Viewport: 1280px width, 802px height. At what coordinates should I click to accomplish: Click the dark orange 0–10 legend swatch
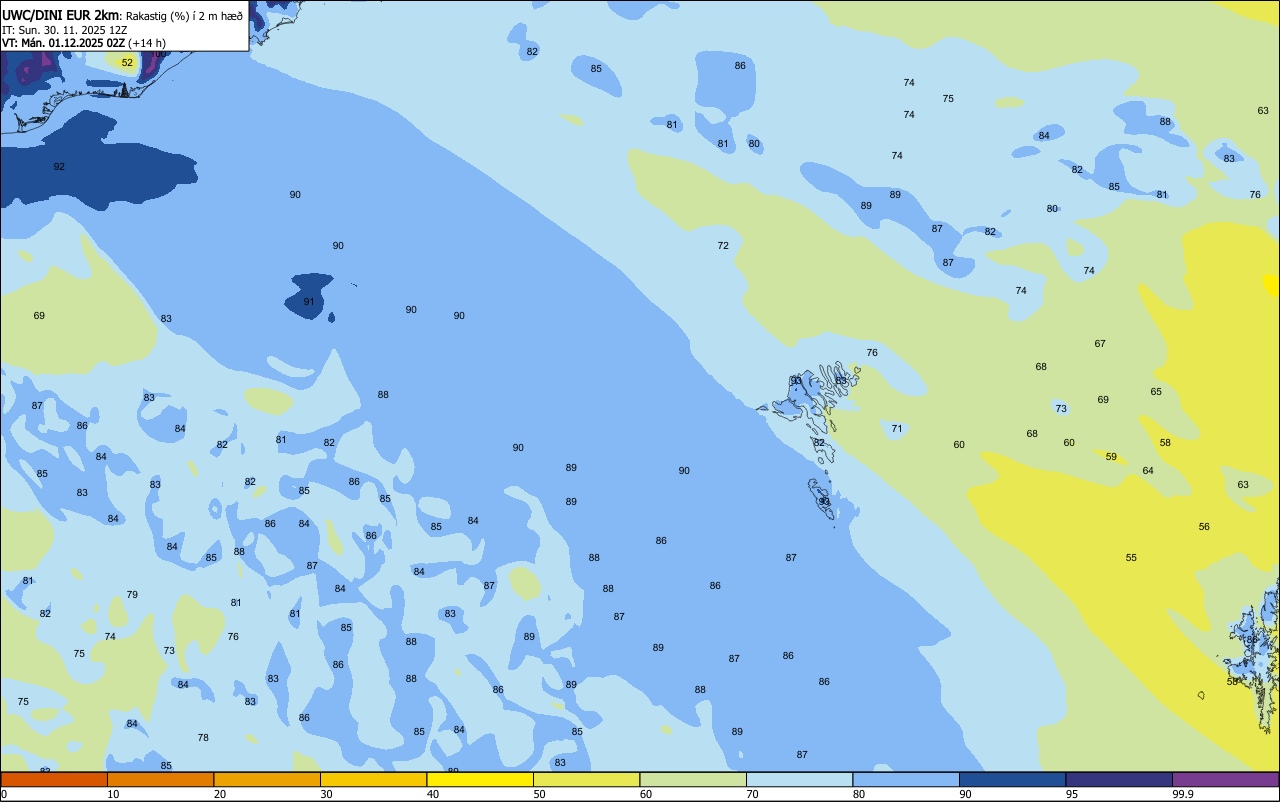[x=54, y=779]
